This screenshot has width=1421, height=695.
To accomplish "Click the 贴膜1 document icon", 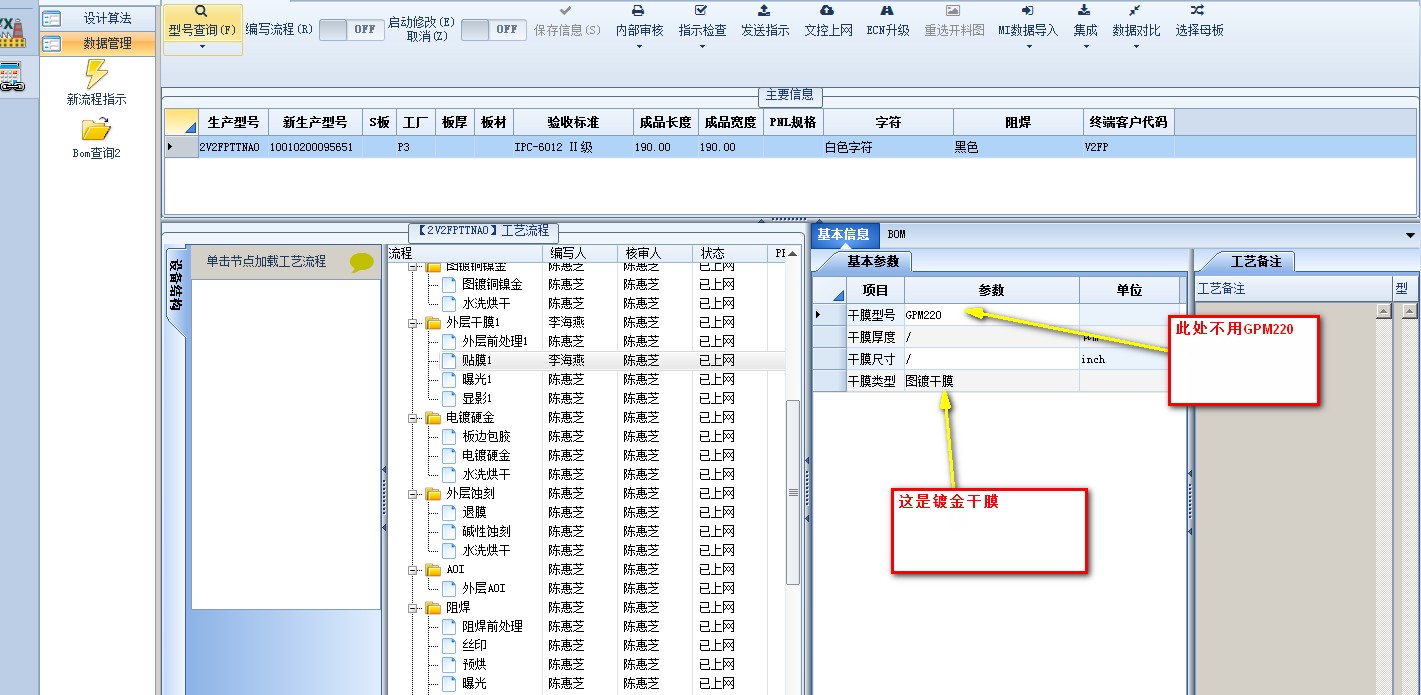I will pos(449,360).
